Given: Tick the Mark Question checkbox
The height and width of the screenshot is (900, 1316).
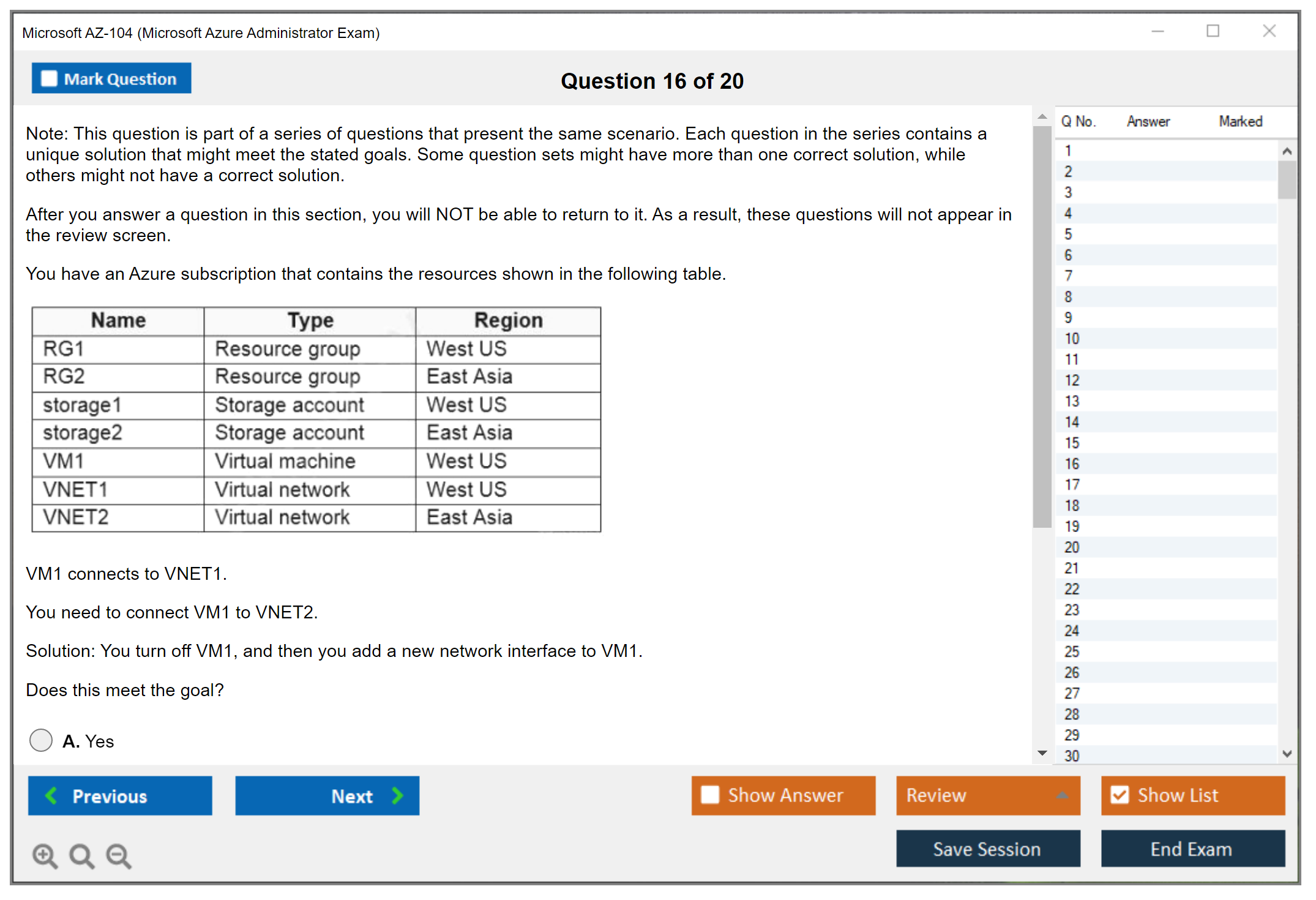Looking at the screenshot, I should tap(50, 79).
